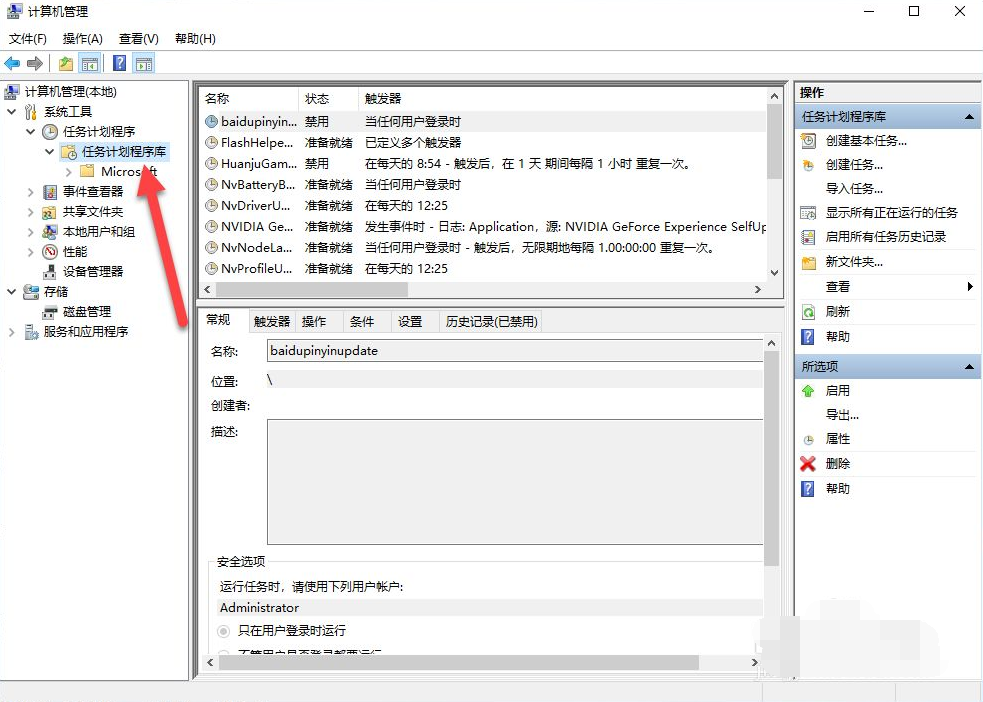
Task: Click the 显示所有正在运行的任务 icon
Action: [x=808, y=211]
